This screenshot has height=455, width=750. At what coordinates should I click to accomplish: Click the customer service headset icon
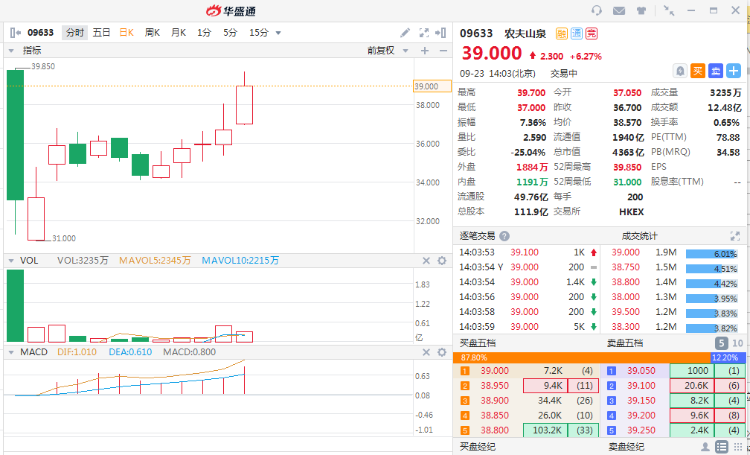pos(597,11)
